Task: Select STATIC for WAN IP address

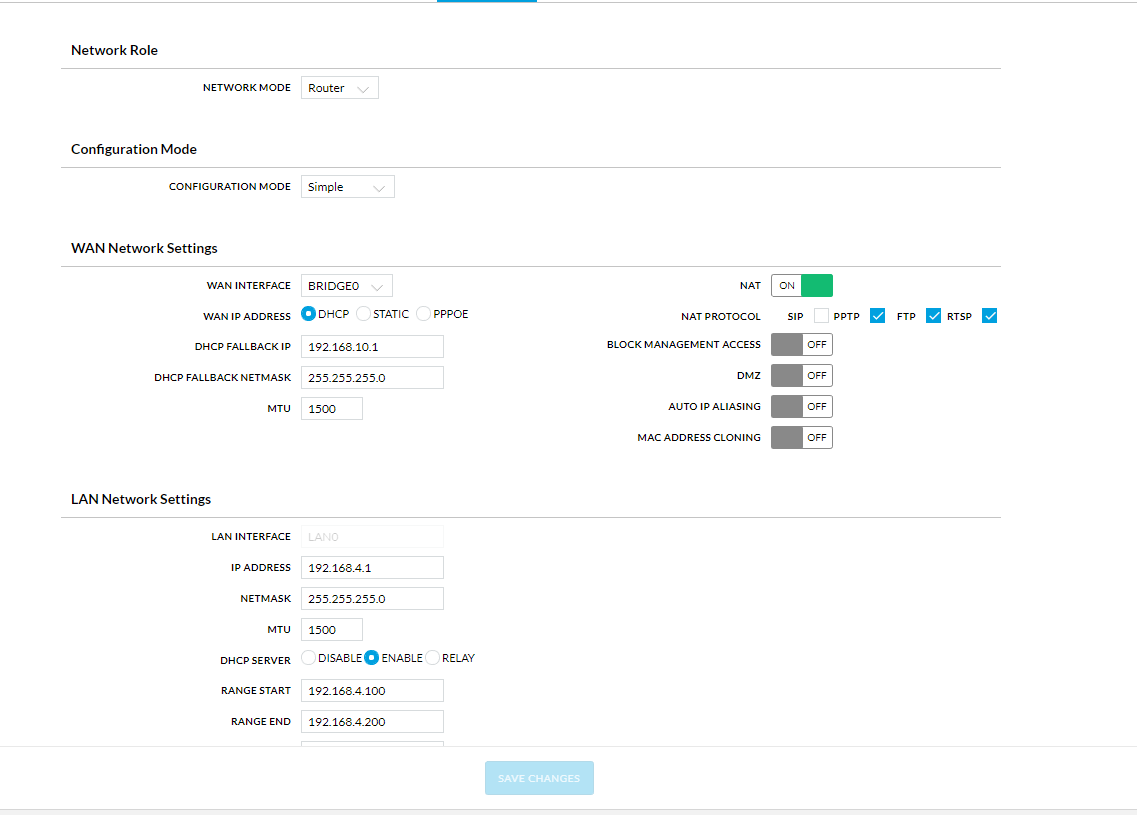Action: (364, 314)
